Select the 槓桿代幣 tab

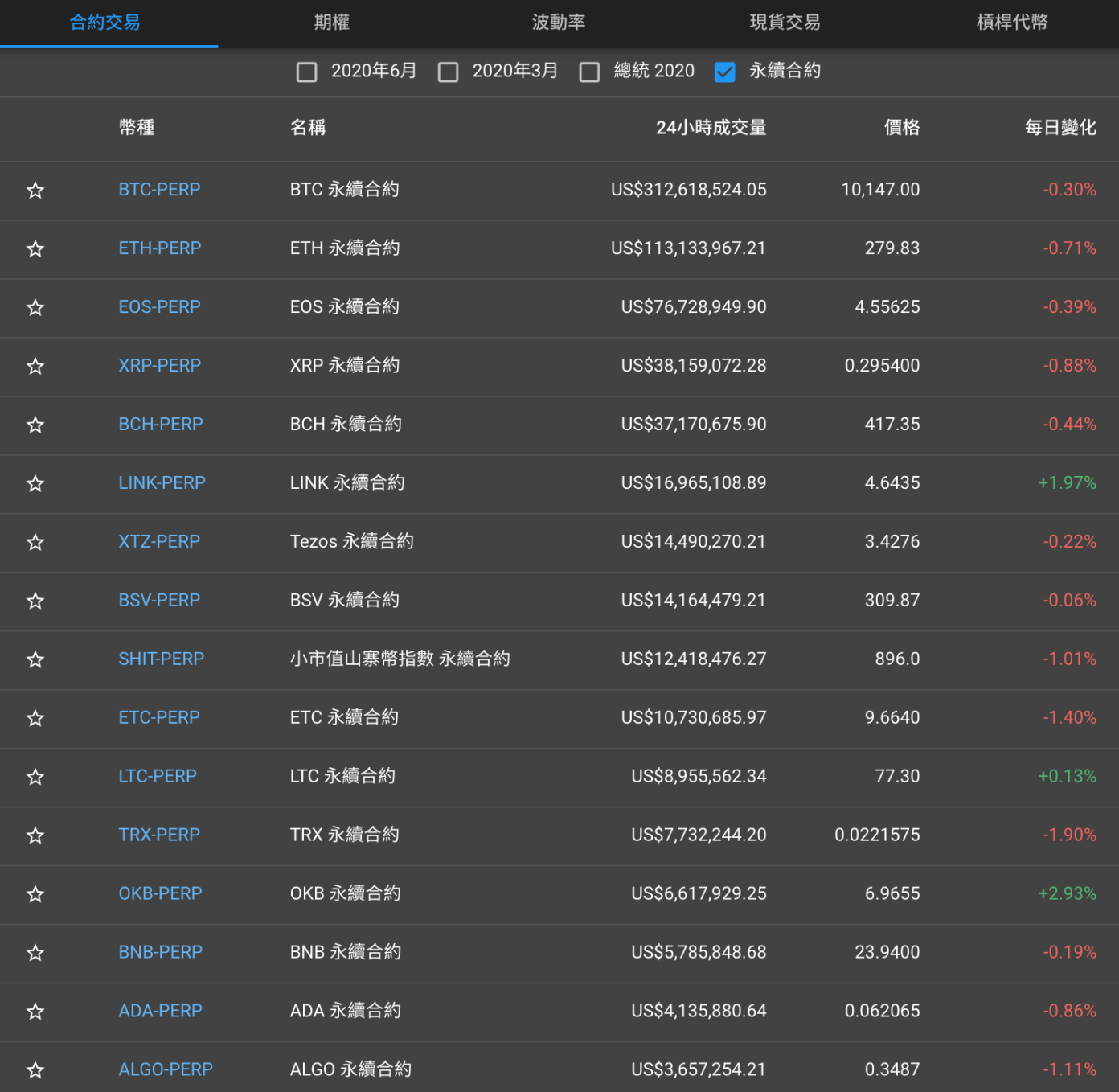coord(1011,23)
